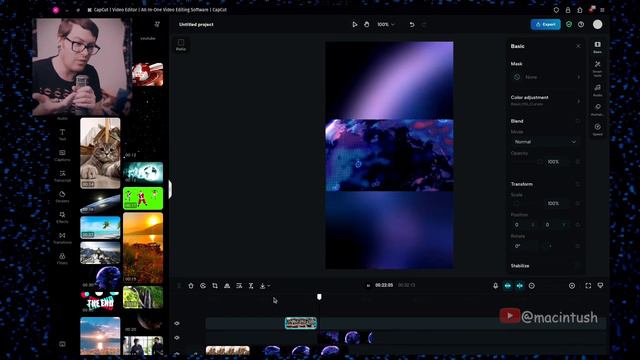
Task: Open the Speed tab in right sidebar
Action: [598, 129]
